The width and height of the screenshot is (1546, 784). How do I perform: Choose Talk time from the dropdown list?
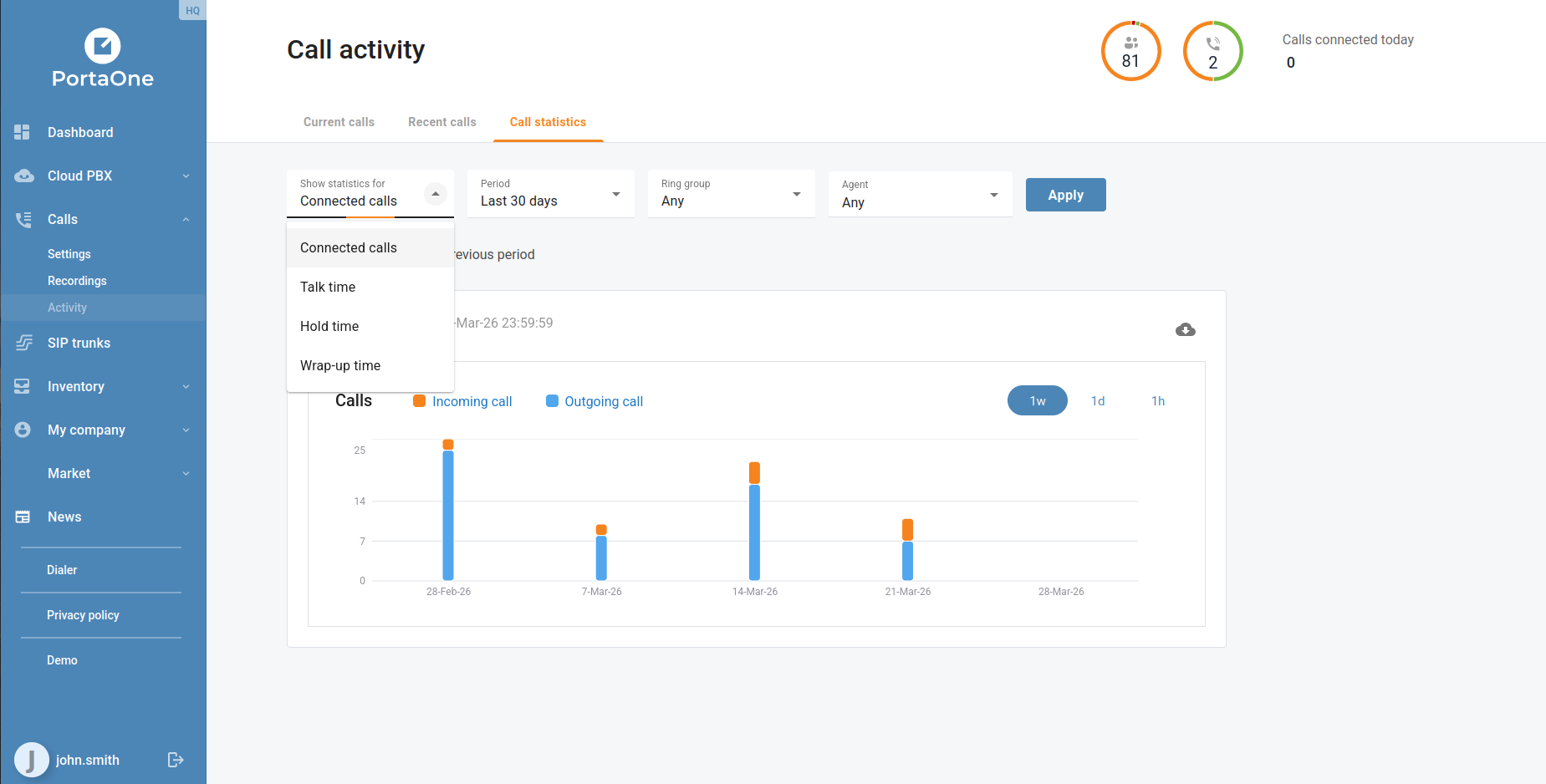(328, 287)
